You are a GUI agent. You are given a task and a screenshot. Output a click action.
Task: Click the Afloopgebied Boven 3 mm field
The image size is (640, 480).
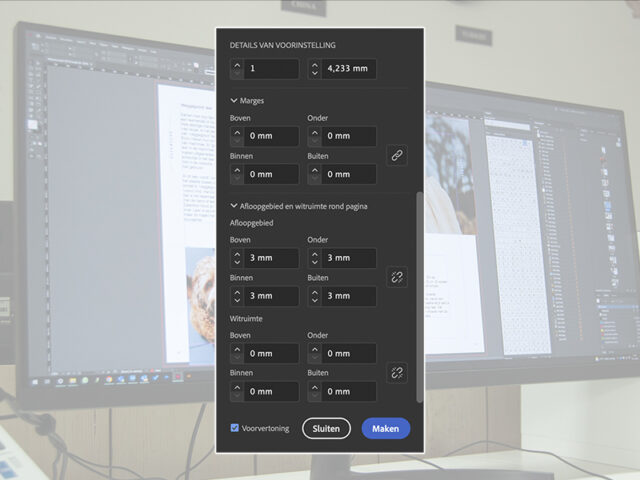point(272,258)
